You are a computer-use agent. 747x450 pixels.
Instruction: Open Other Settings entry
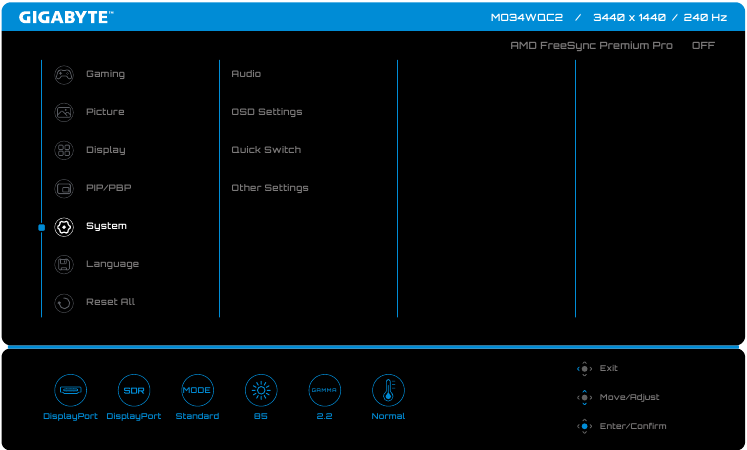click(x=270, y=188)
